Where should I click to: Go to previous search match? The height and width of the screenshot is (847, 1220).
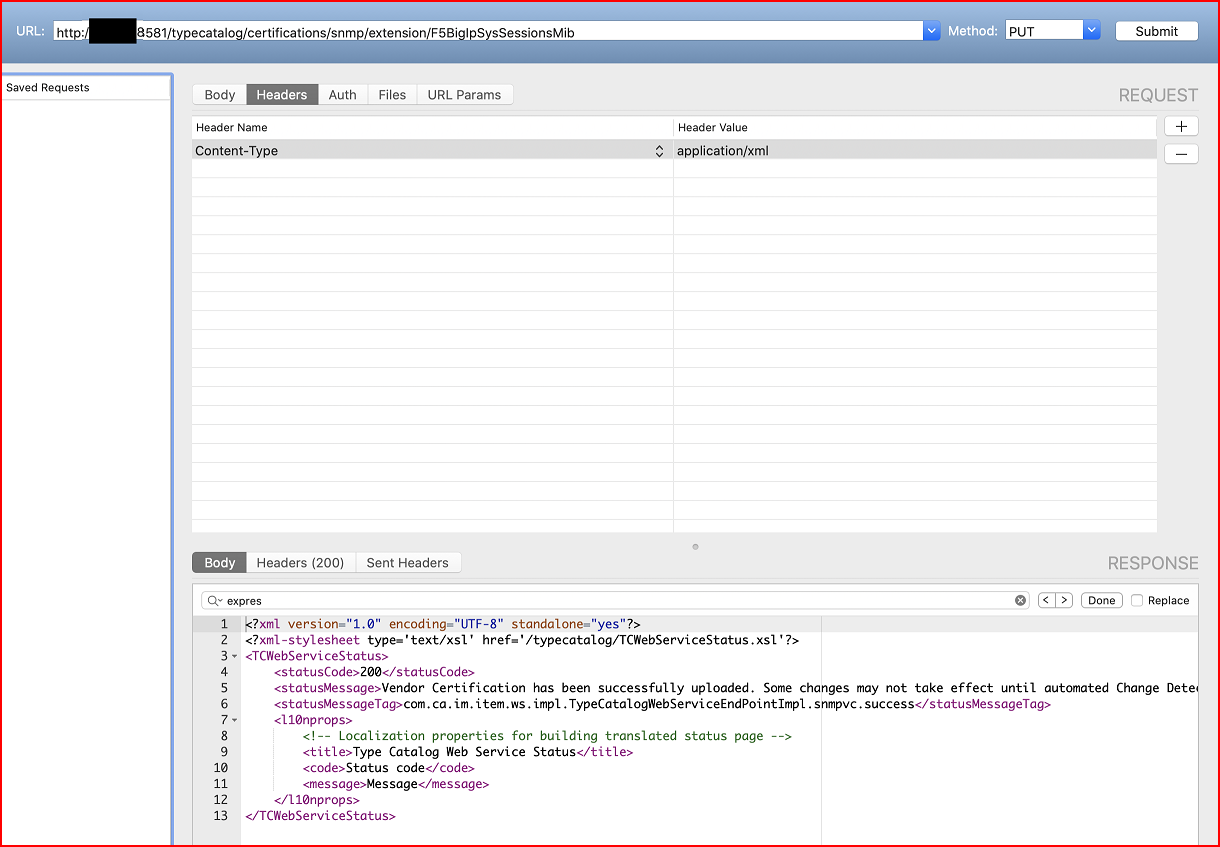pos(1046,601)
